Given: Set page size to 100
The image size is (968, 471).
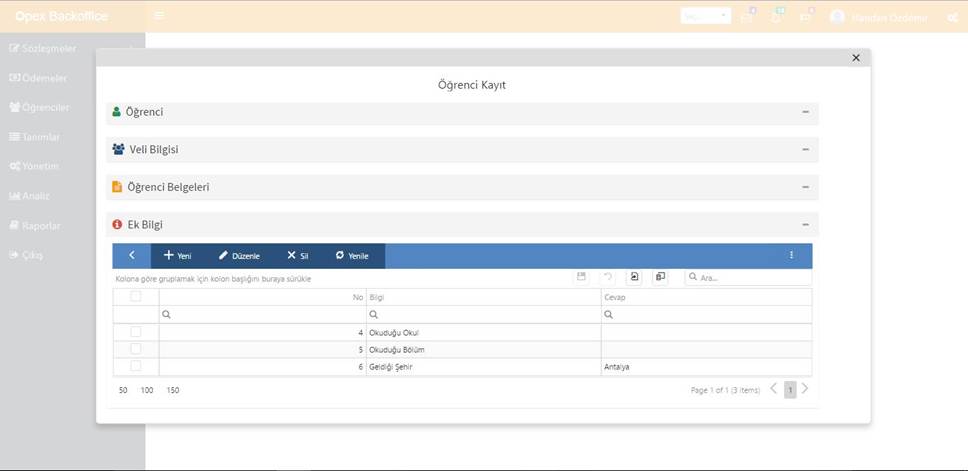Looking at the screenshot, I should 147,390.
